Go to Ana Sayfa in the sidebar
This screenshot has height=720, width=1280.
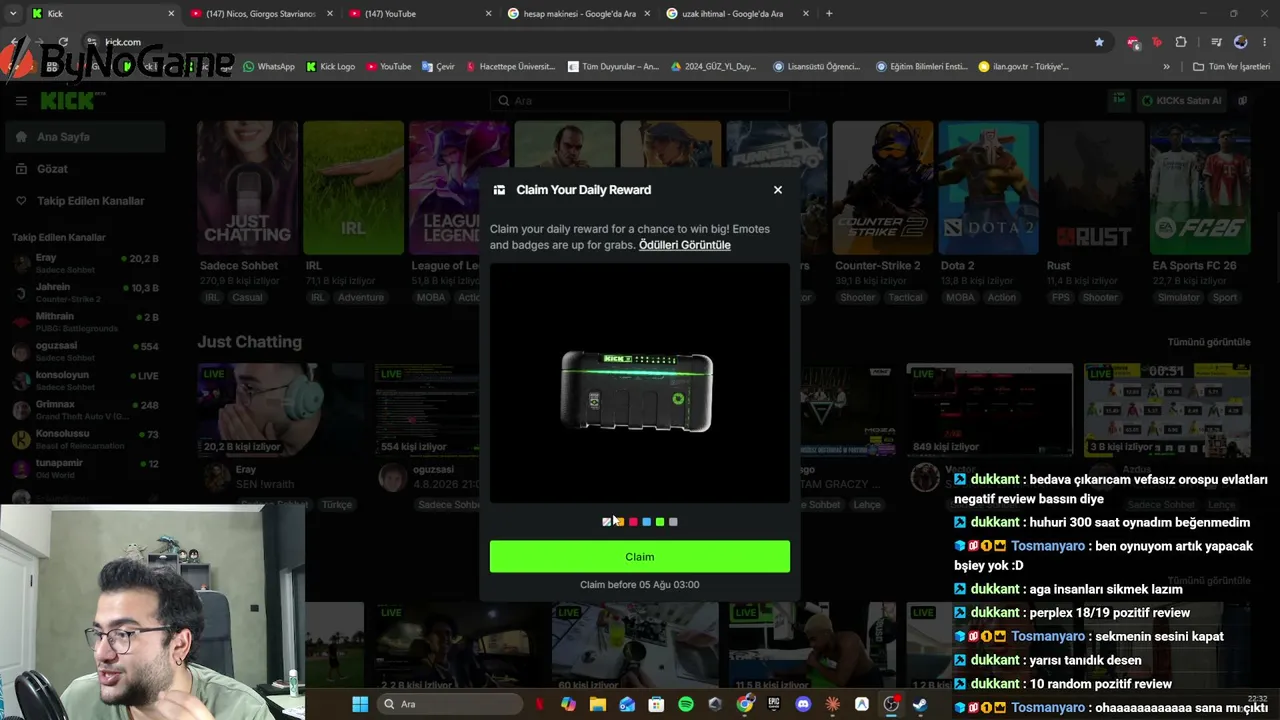[85, 137]
